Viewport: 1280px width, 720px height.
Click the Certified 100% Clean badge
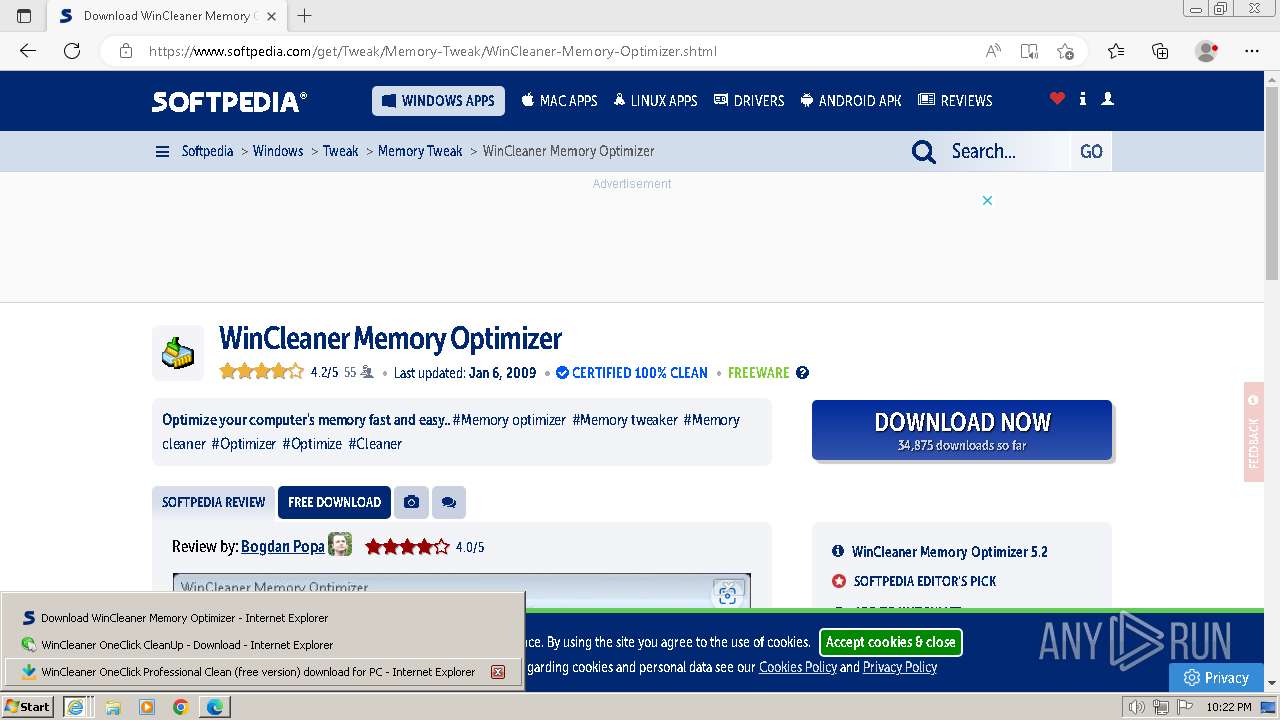tap(632, 373)
